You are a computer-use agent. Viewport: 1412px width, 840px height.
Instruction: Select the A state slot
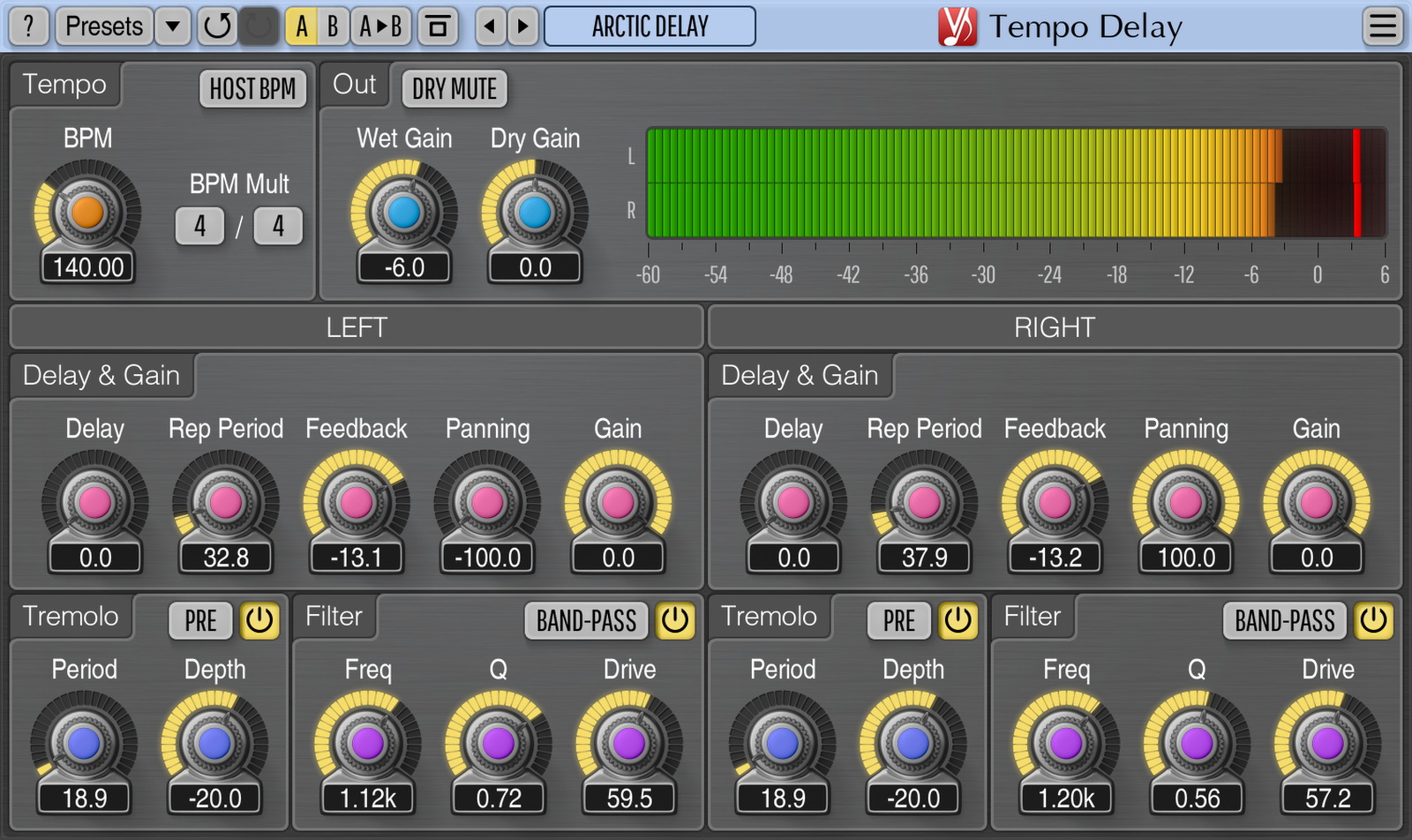(302, 26)
